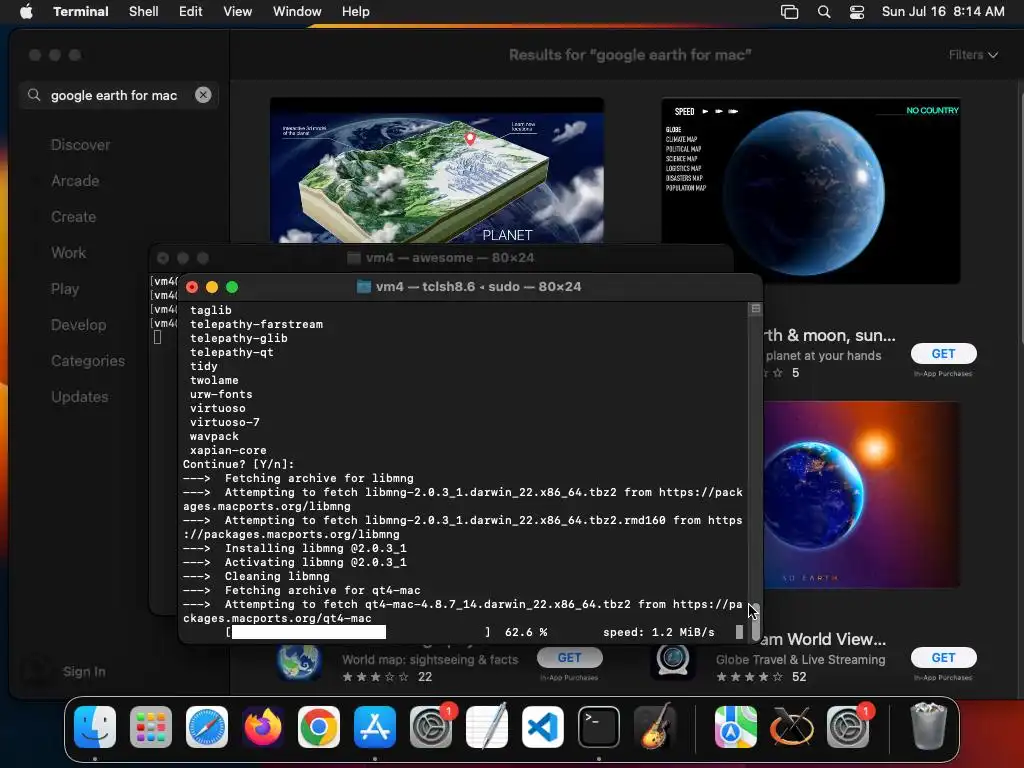This screenshot has width=1024, height=768.
Task: Open the PLANET terrain app screenshot
Action: click(437, 171)
